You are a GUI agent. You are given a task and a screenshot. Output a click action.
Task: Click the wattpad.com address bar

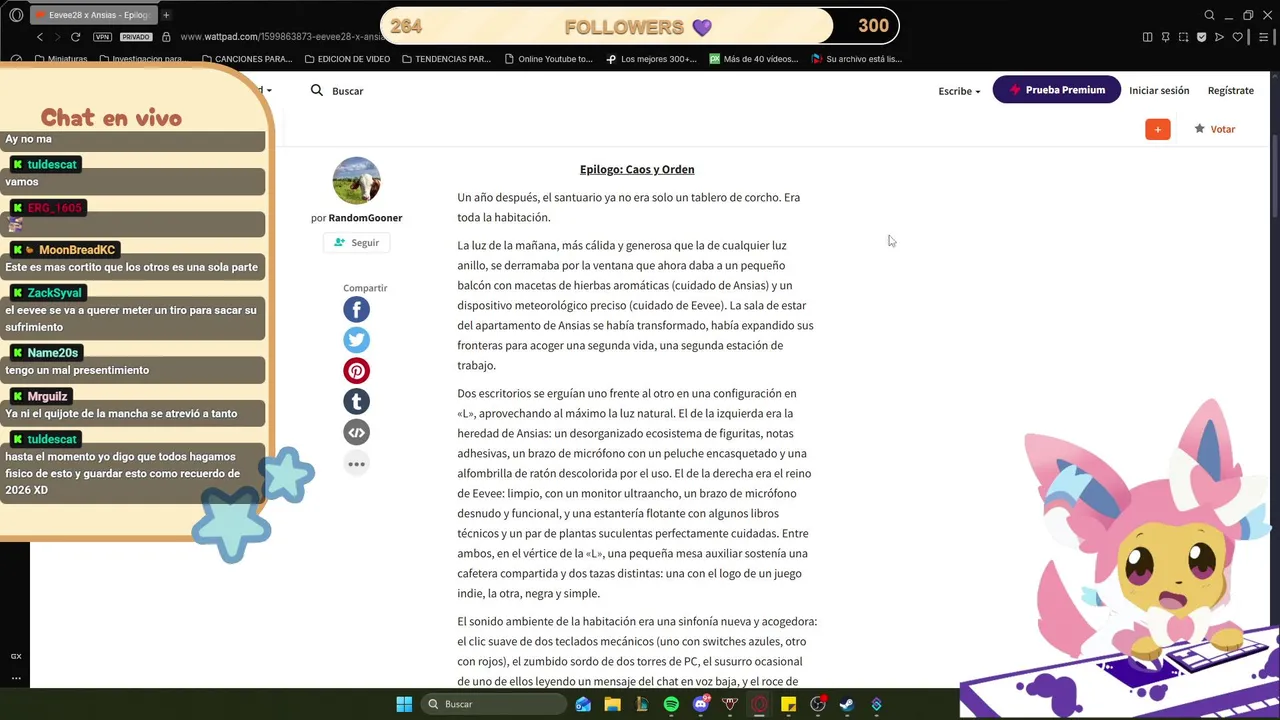(280, 37)
